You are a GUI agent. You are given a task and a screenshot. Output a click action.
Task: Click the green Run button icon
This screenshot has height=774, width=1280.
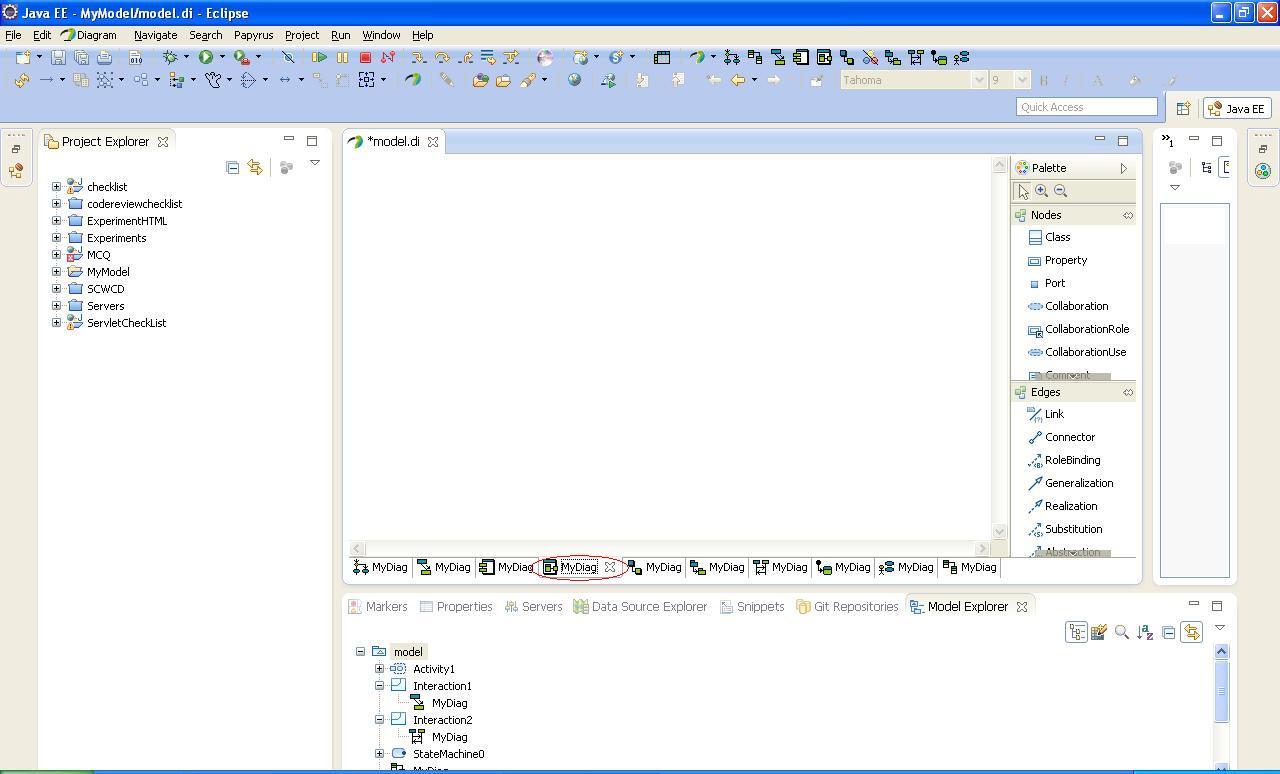206,58
